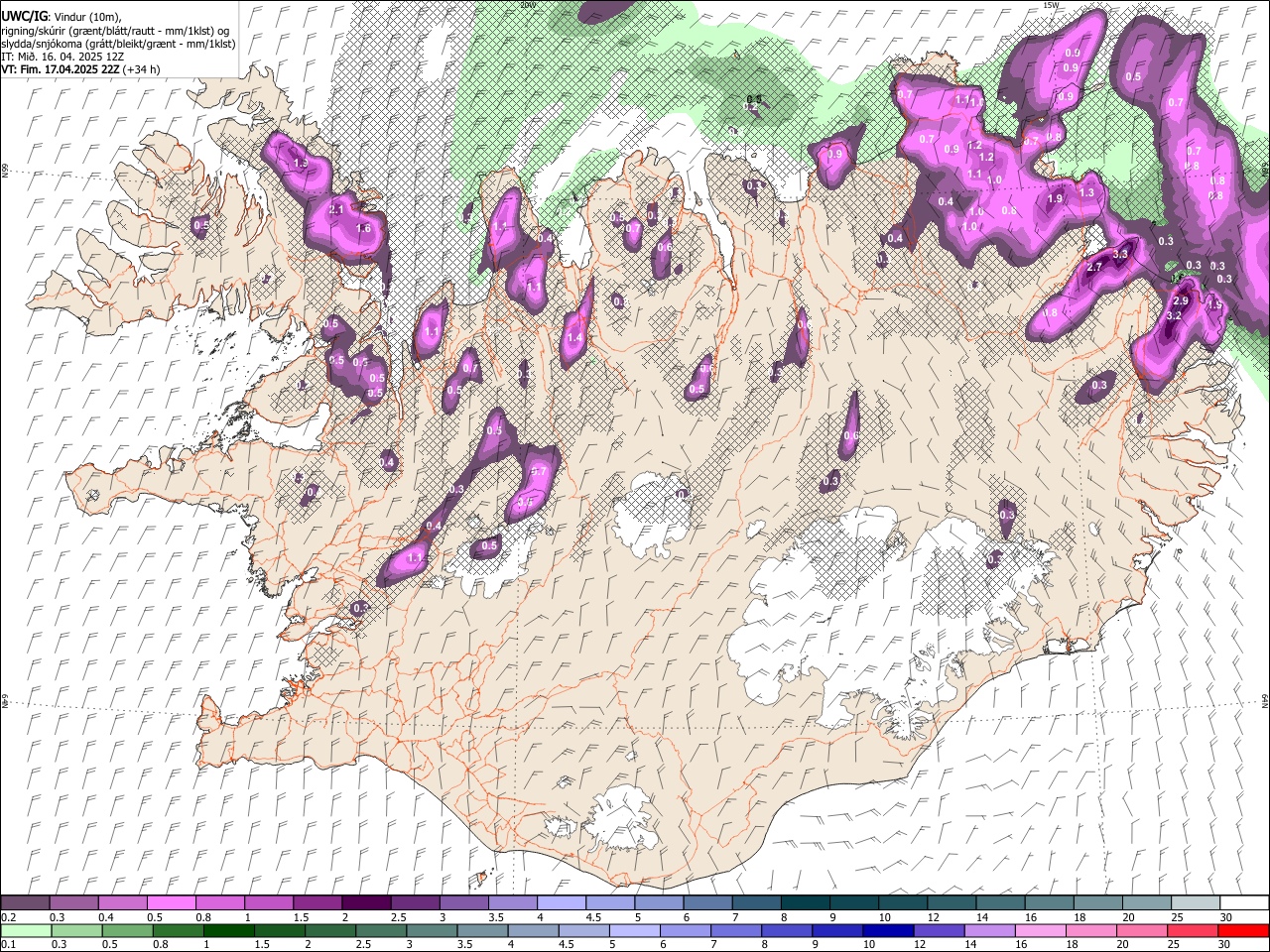Click the 'UWC/IG' title text
This screenshot has width=1270, height=952.
pos(23,16)
